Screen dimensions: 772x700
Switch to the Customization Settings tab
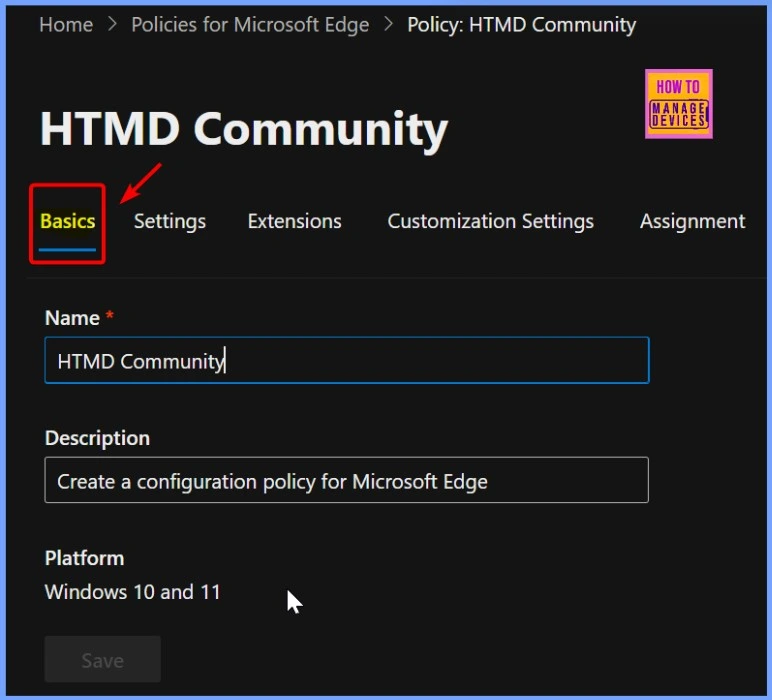point(490,222)
